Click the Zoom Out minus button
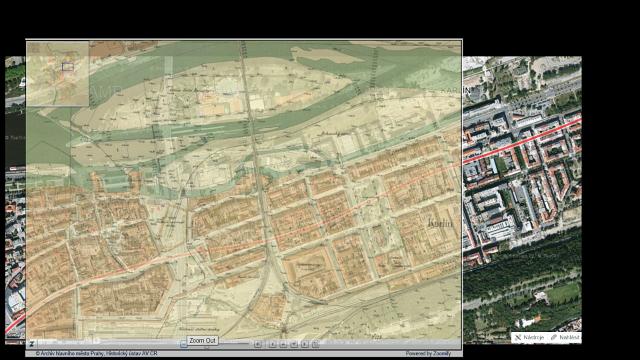This screenshot has height=360, width=640. pyautogui.click(x=184, y=344)
